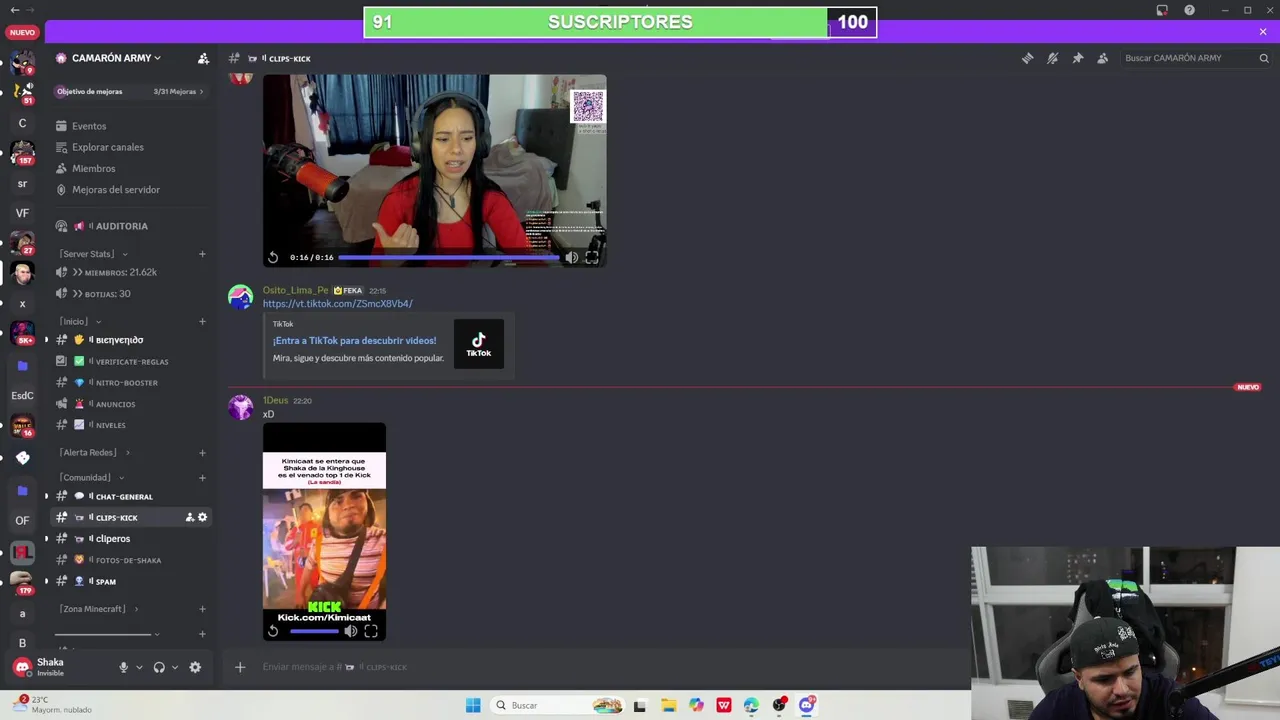This screenshot has width=1280, height=720.
Task: Fullscreen the 0:16 video
Action: point(592,257)
